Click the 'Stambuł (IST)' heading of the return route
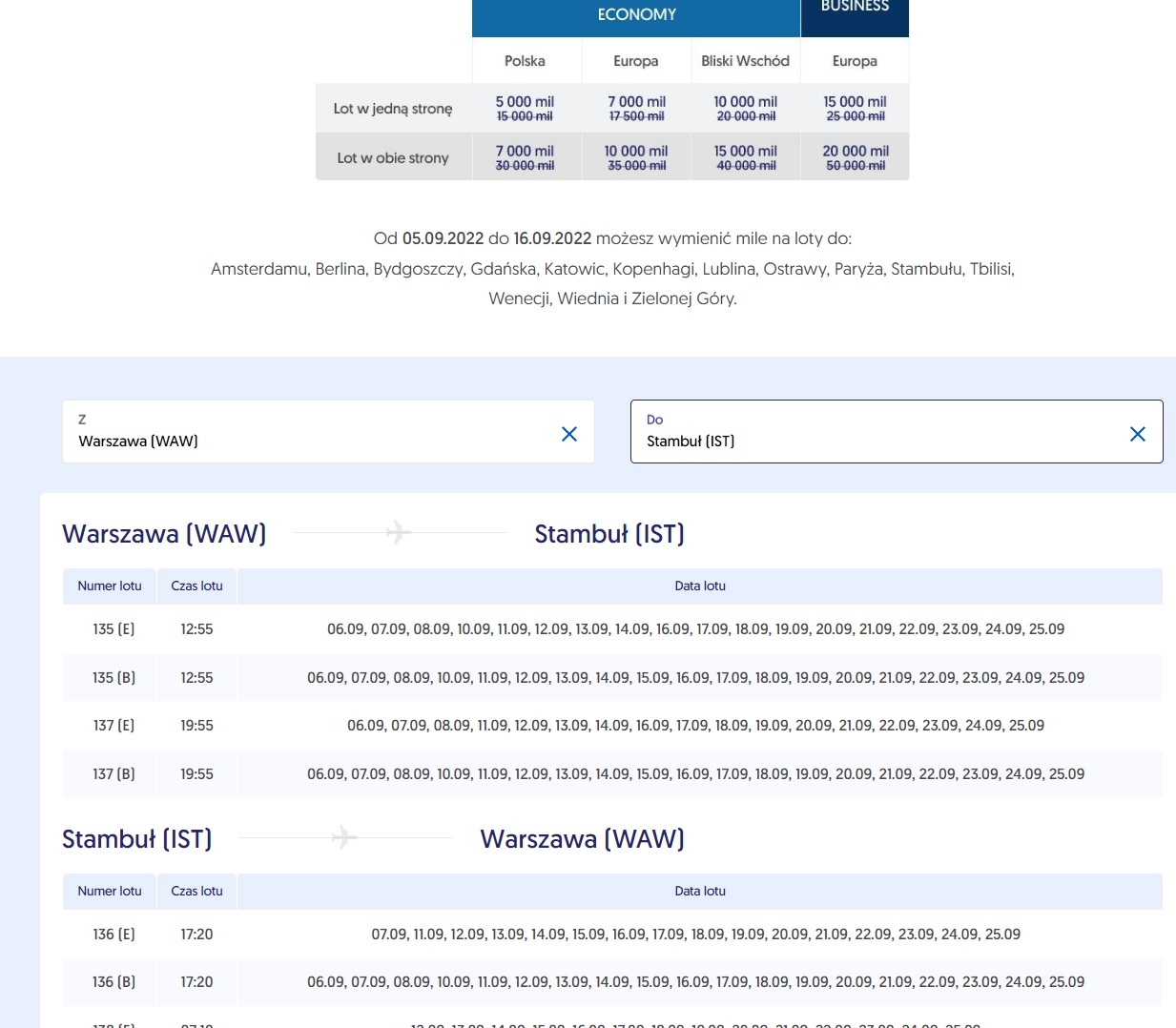 point(137,839)
